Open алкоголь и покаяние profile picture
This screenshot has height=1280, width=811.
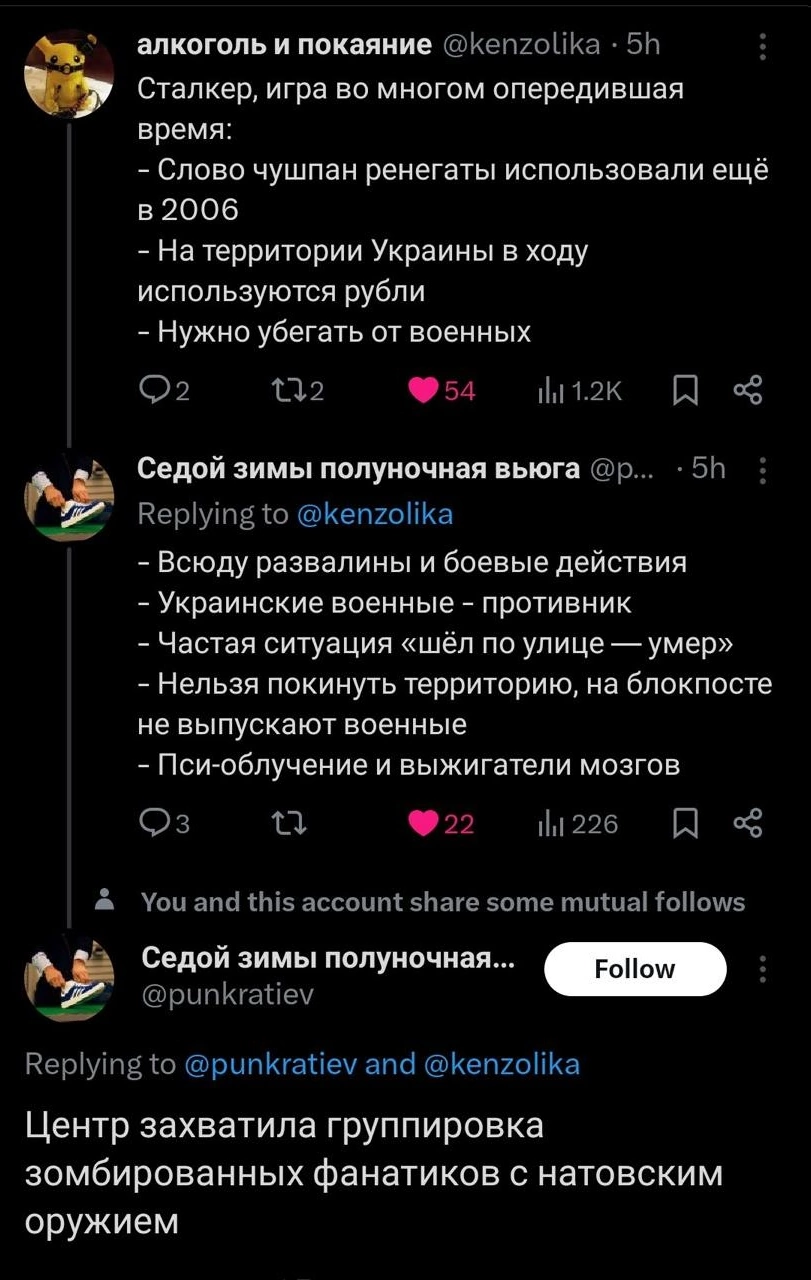point(69,75)
